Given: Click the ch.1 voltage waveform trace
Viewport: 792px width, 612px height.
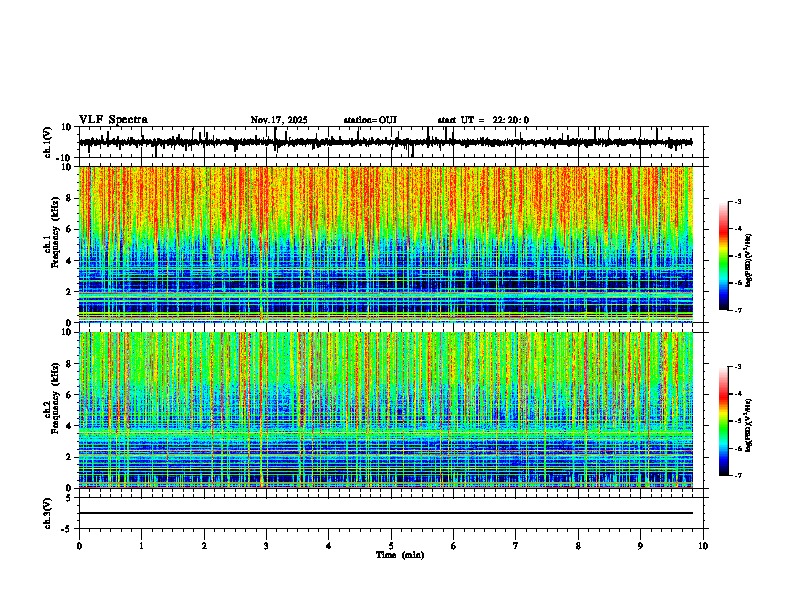Looking at the screenshot, I should pyautogui.click(x=386, y=142).
